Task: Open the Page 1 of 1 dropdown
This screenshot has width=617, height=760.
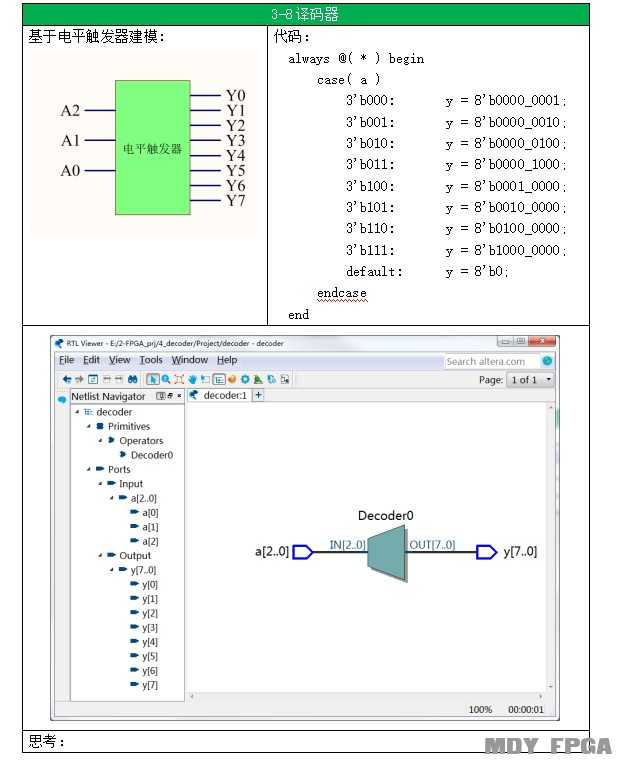Action: click(x=530, y=380)
